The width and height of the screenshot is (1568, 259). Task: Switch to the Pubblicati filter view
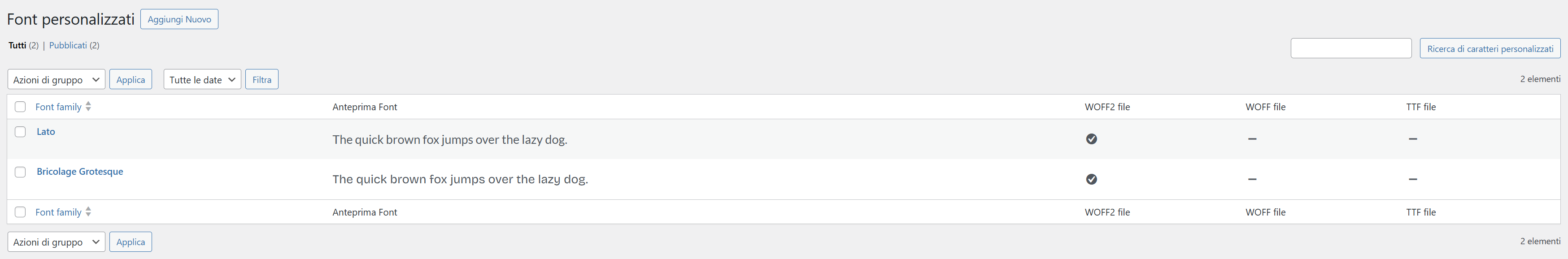tap(68, 46)
